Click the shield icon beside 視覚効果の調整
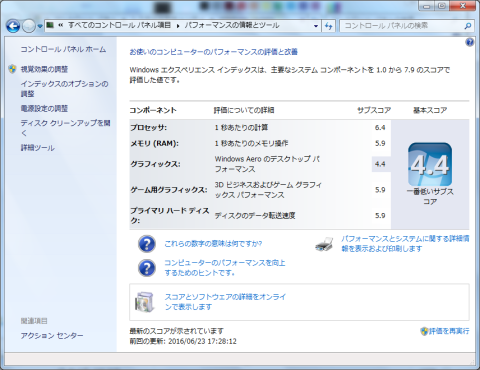This screenshot has width=480, height=370. pyautogui.click(x=12, y=69)
